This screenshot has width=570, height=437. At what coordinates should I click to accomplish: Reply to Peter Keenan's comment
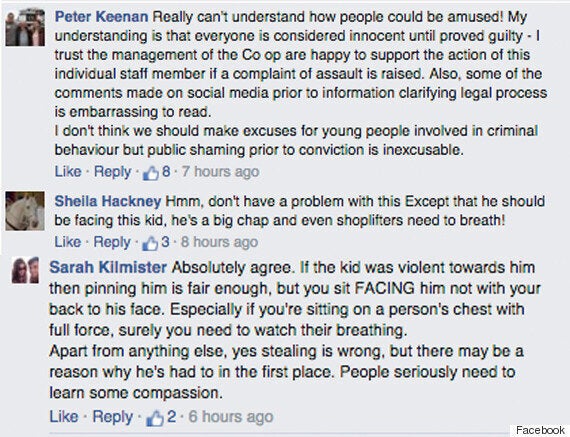pos(112,172)
